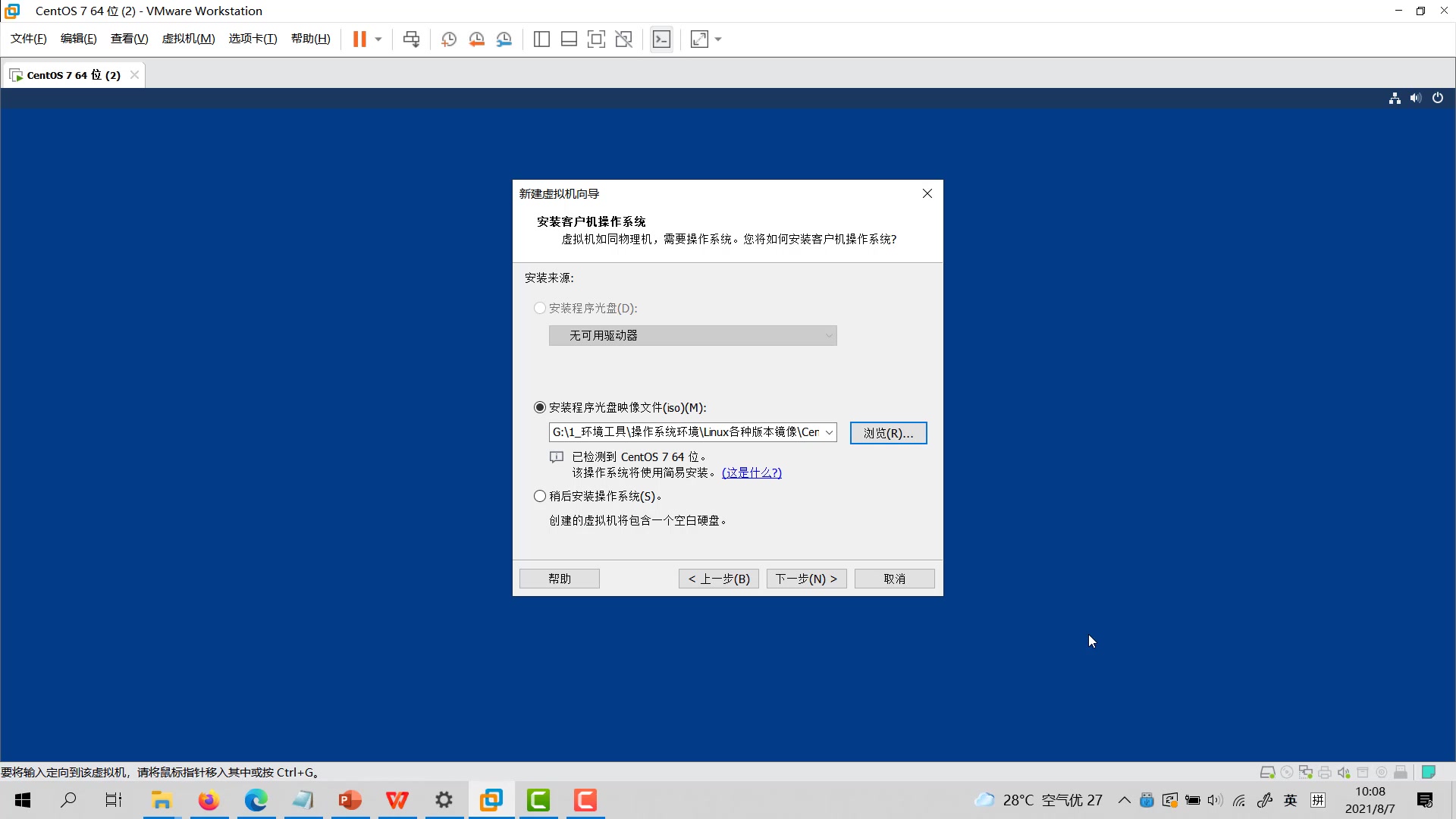Click the 下一步(N) next button
The height and width of the screenshot is (819, 1456).
click(x=806, y=579)
